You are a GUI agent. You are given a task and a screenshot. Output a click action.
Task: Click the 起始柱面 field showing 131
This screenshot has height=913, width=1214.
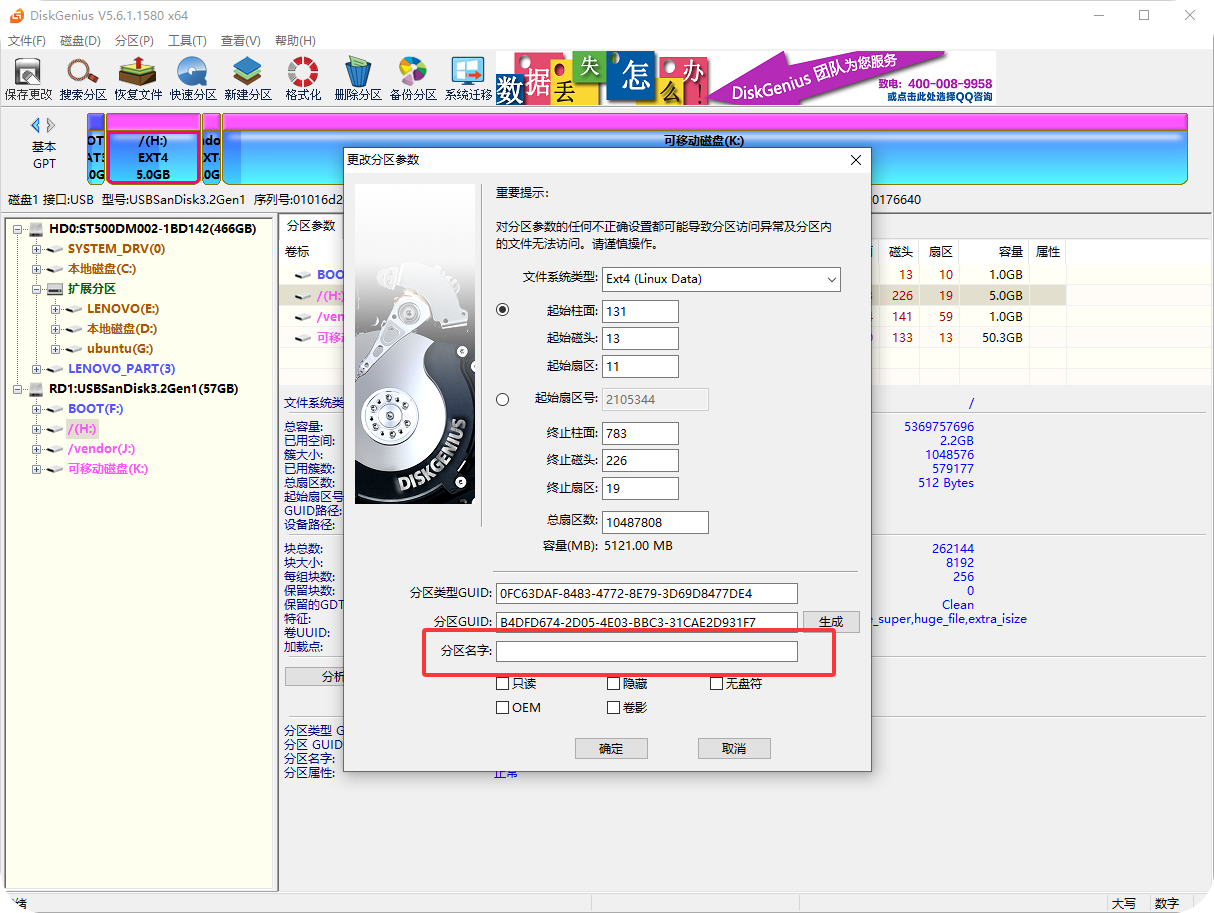point(641,311)
